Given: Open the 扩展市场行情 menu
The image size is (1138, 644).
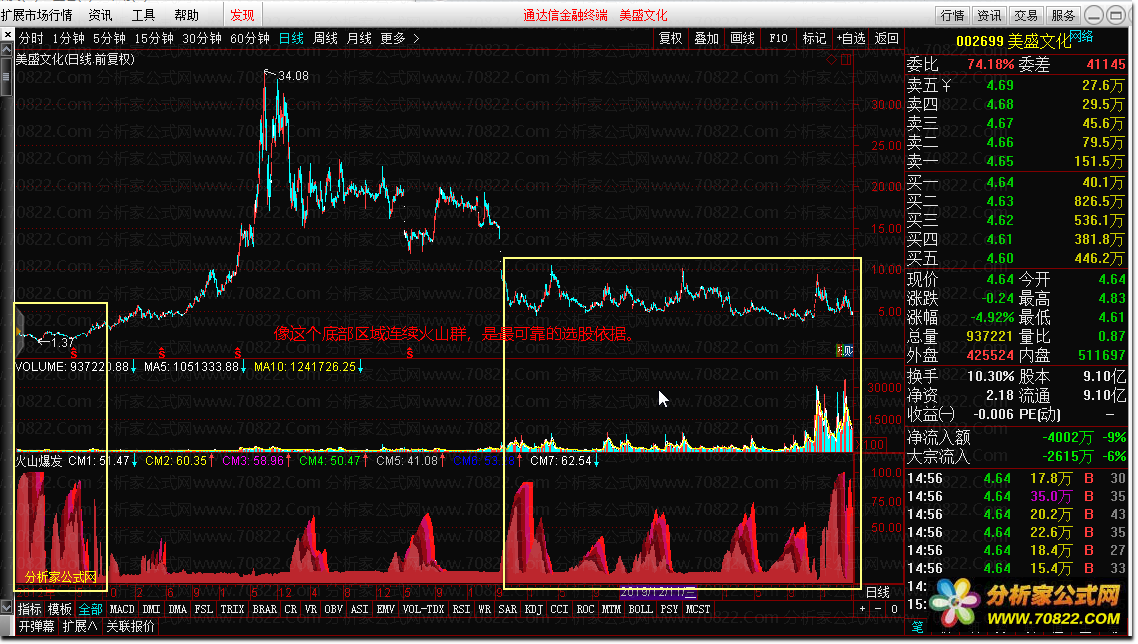Looking at the screenshot, I should (x=37, y=15).
